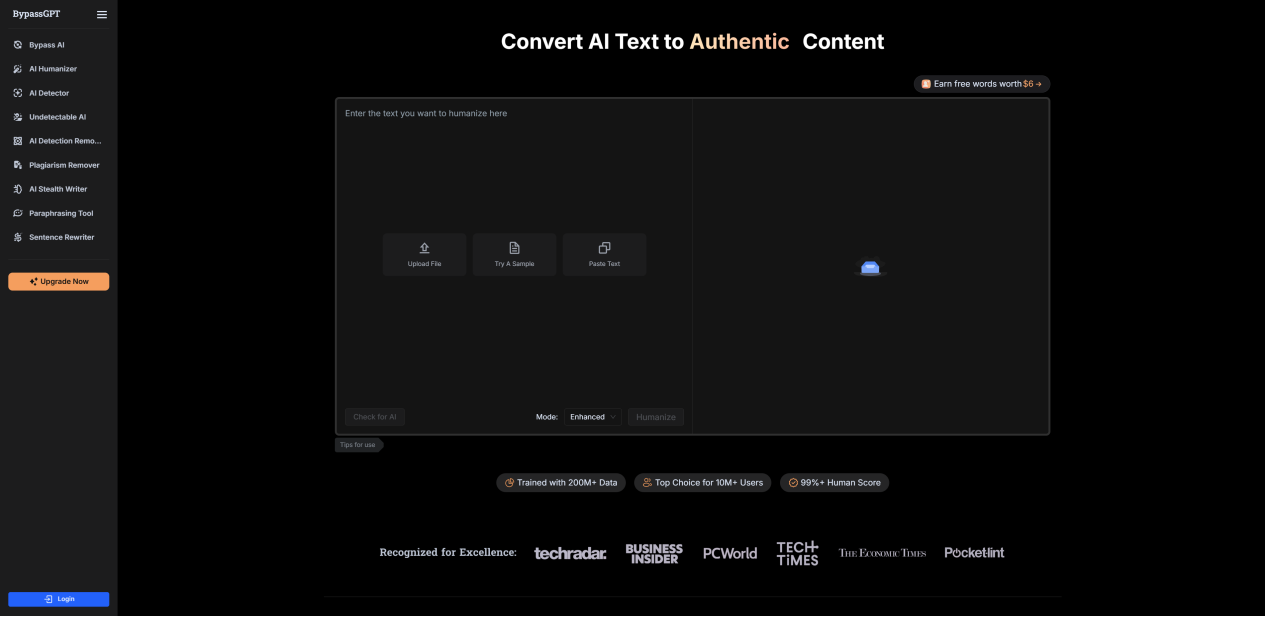Click the Undetectable AI sidebar icon

18,117
